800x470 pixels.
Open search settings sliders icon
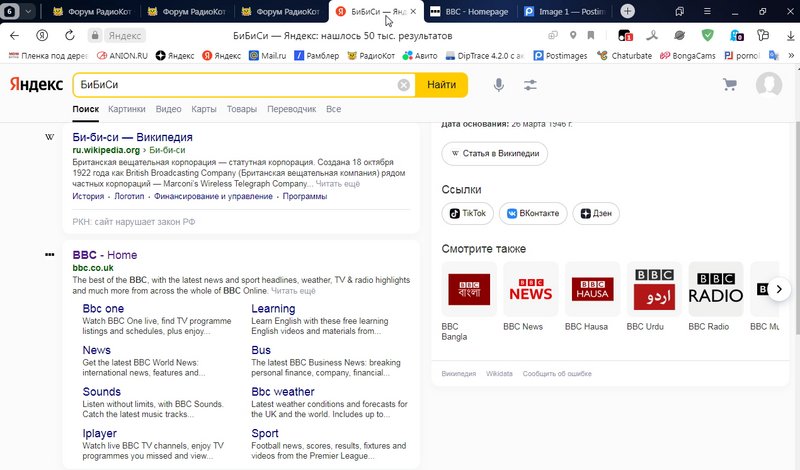click(x=530, y=85)
